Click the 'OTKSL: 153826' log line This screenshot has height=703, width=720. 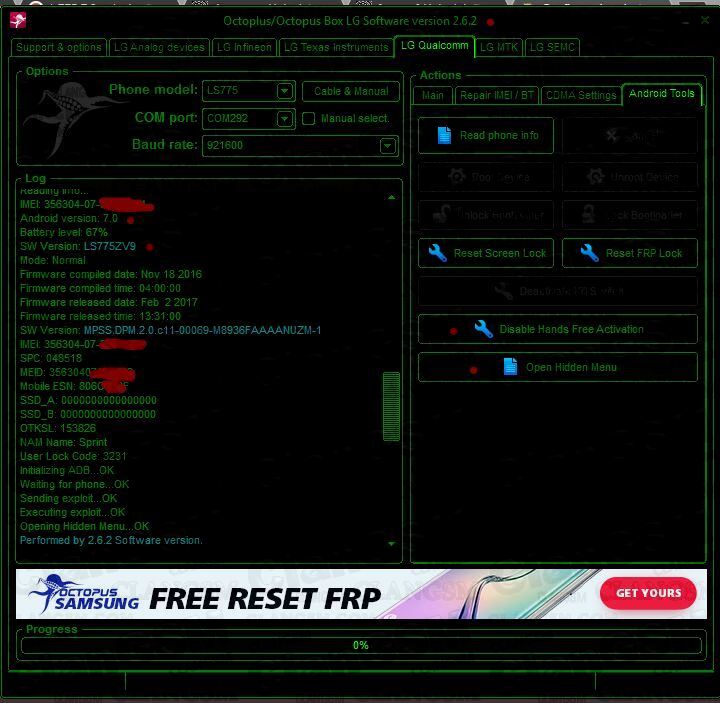click(x=58, y=428)
